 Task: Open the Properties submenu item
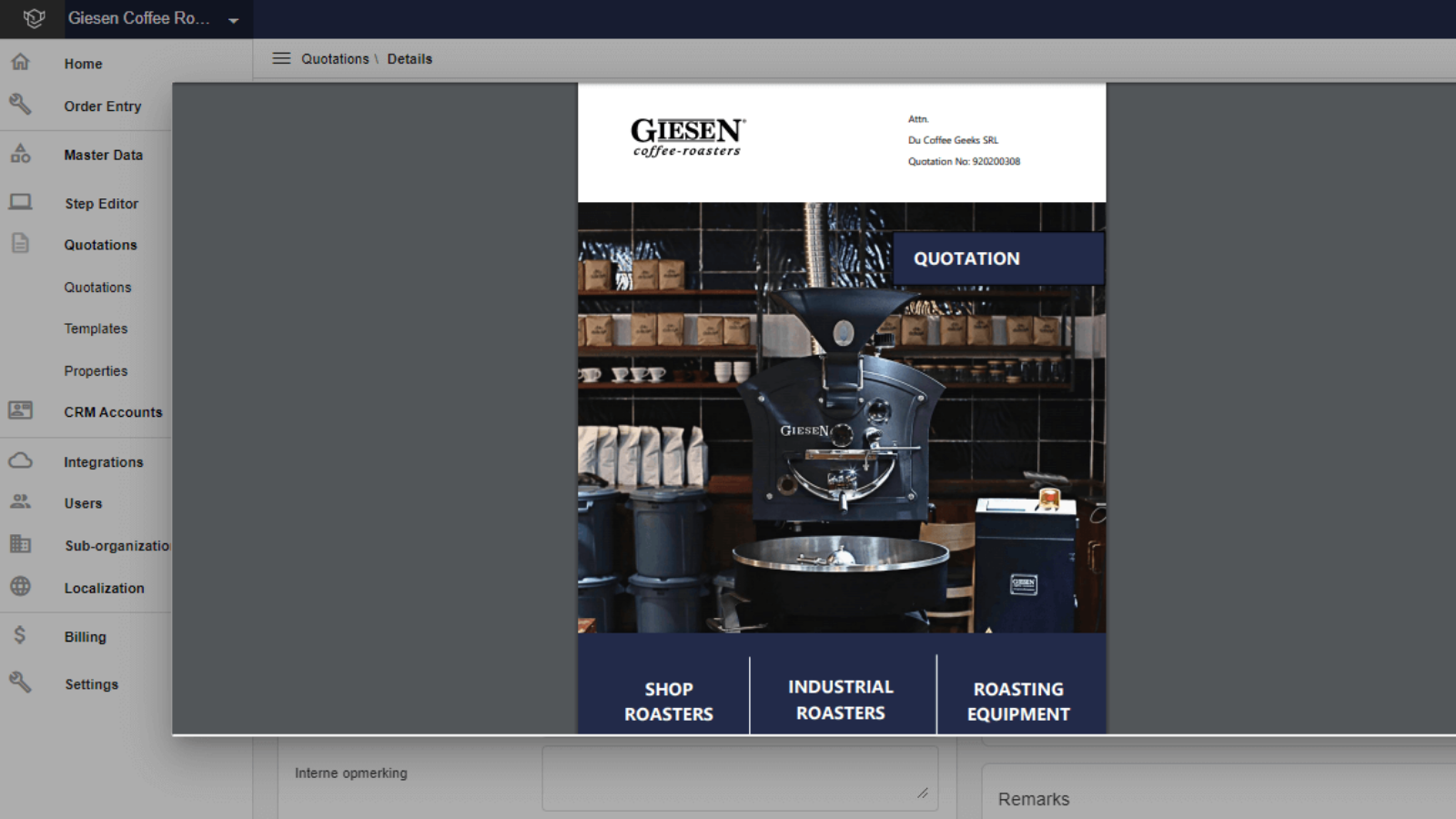click(96, 371)
